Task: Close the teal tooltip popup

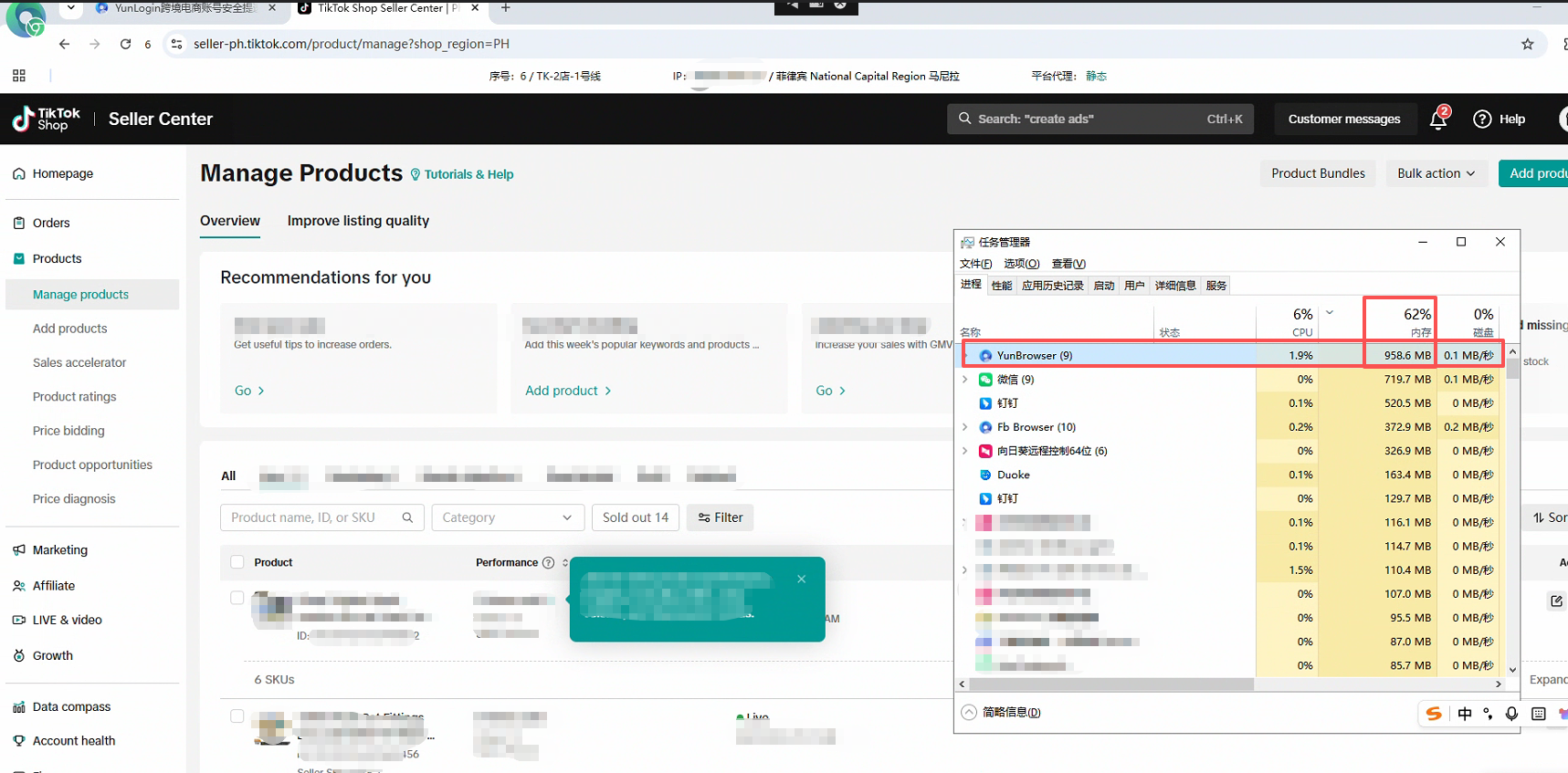Action: (x=801, y=579)
